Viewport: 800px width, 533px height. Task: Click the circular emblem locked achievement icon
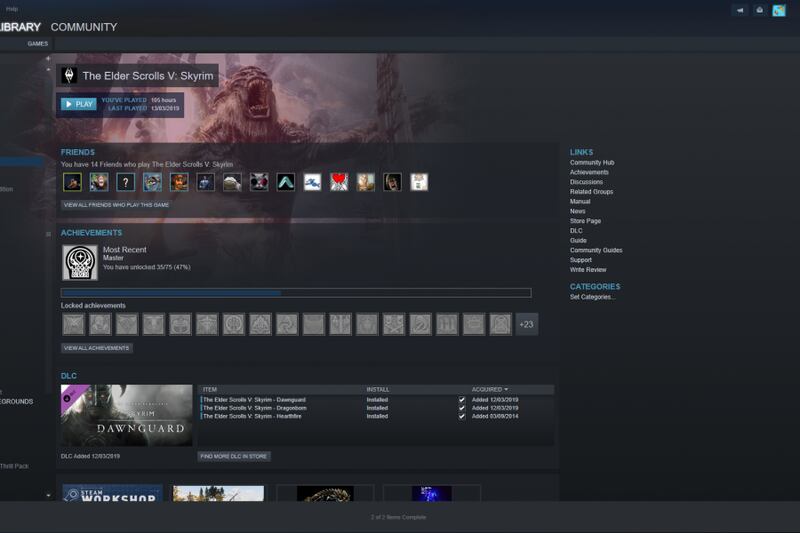click(x=234, y=324)
